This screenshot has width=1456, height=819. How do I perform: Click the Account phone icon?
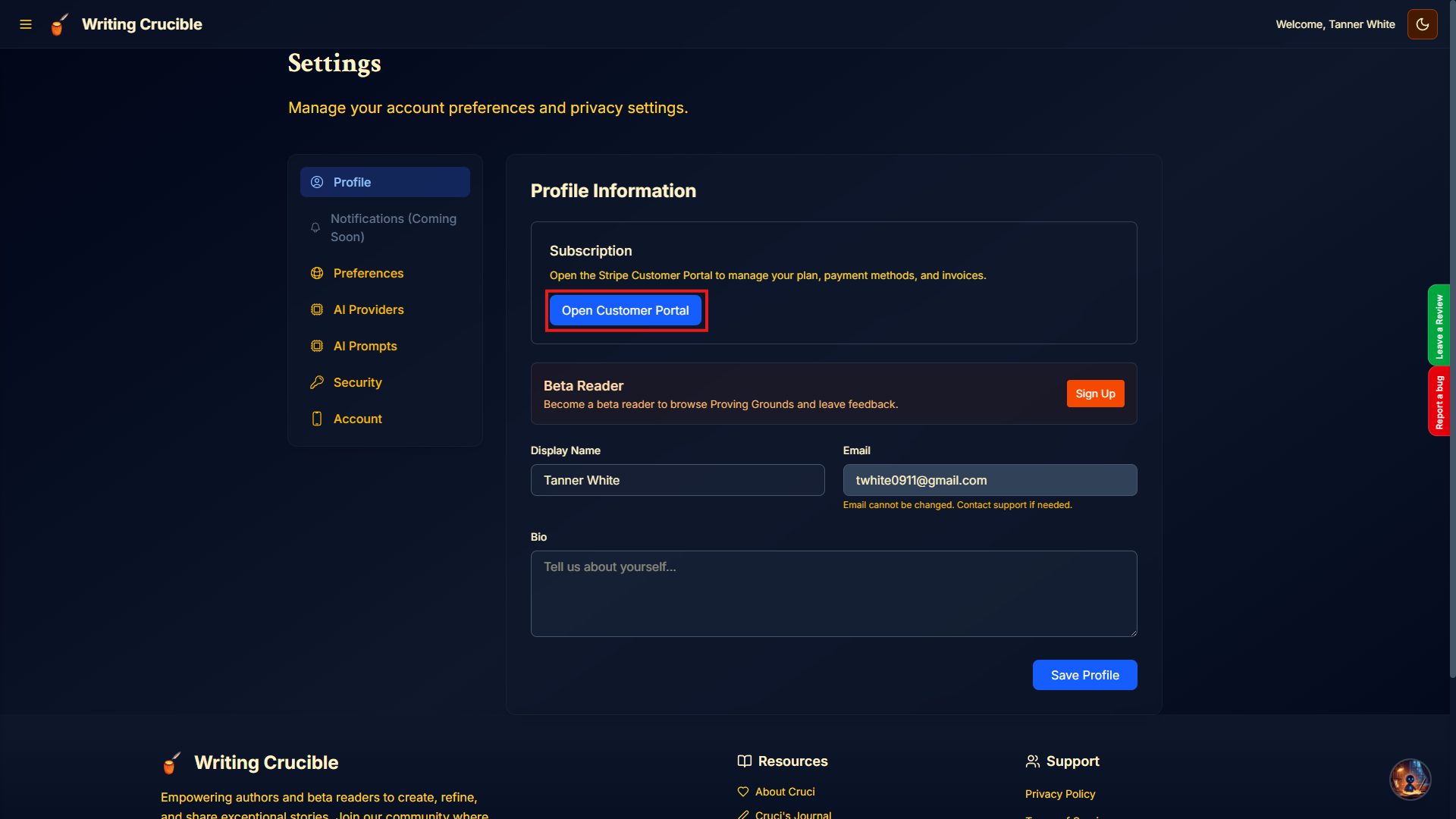point(317,419)
